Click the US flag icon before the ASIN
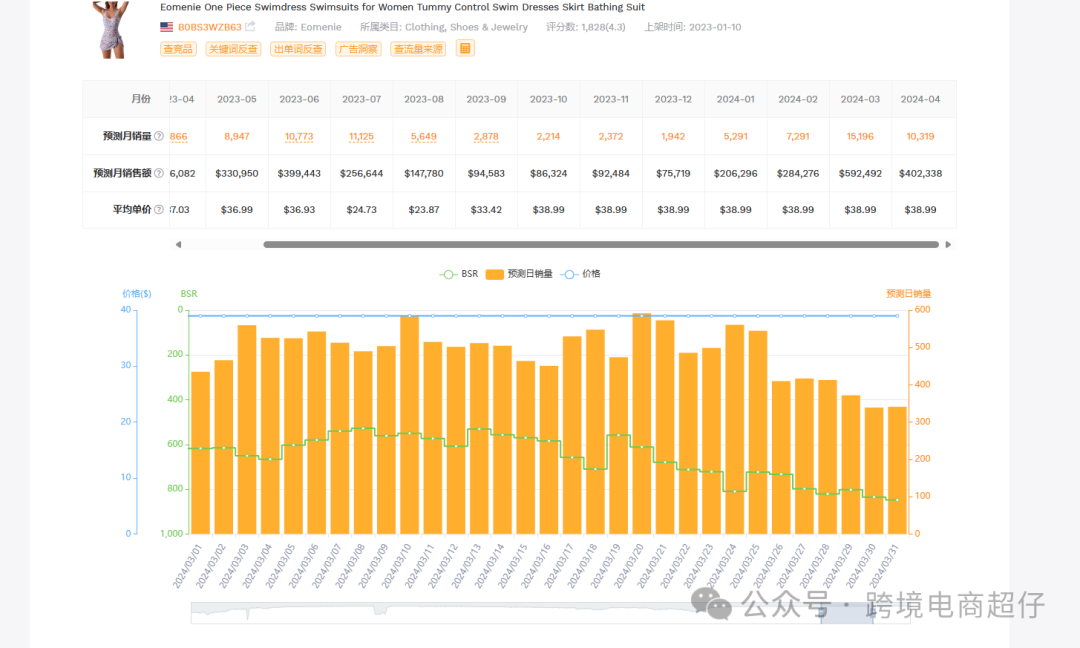Screen dimensions: 1080x648 167,27
